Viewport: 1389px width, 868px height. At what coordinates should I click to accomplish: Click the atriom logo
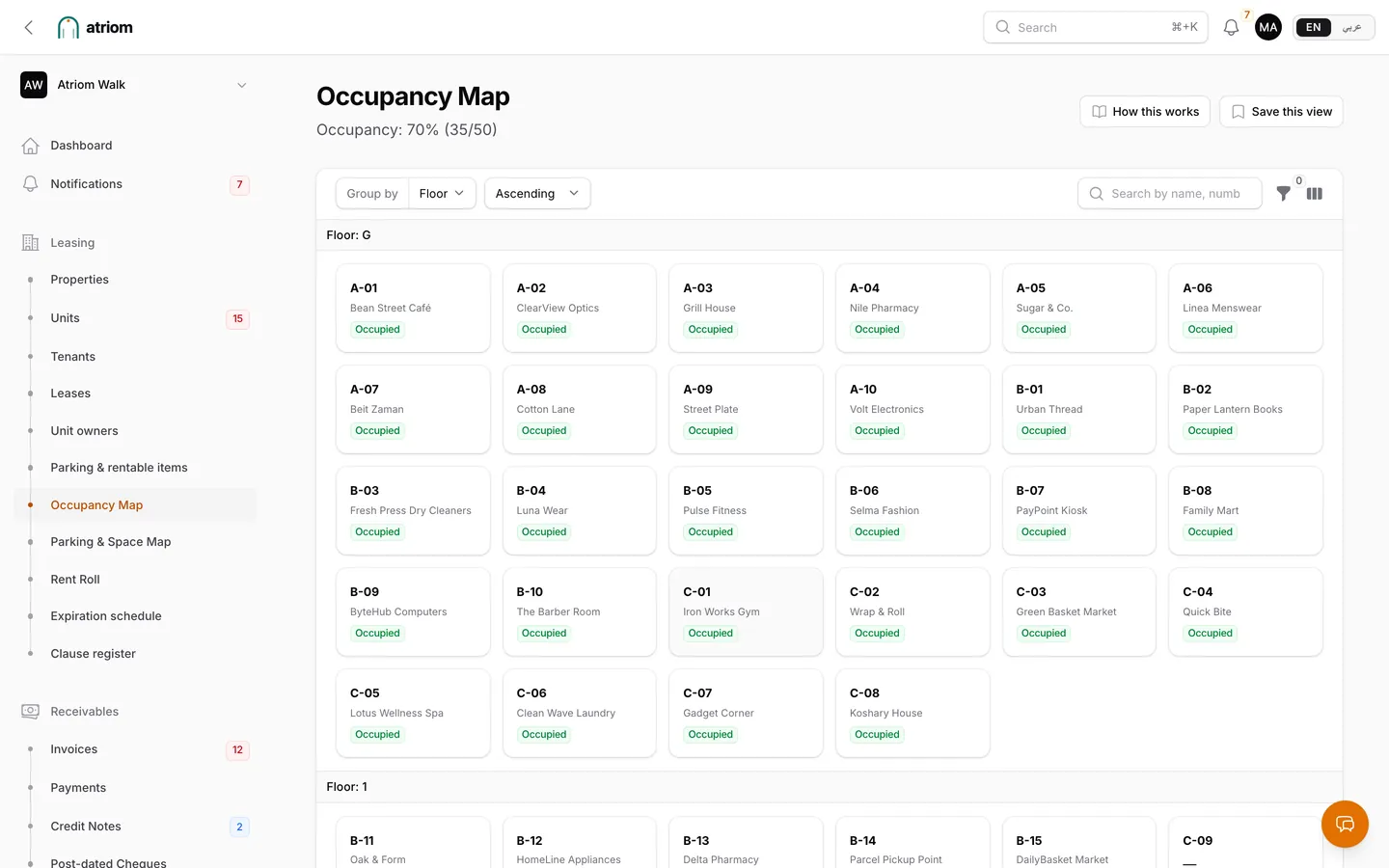(x=95, y=27)
